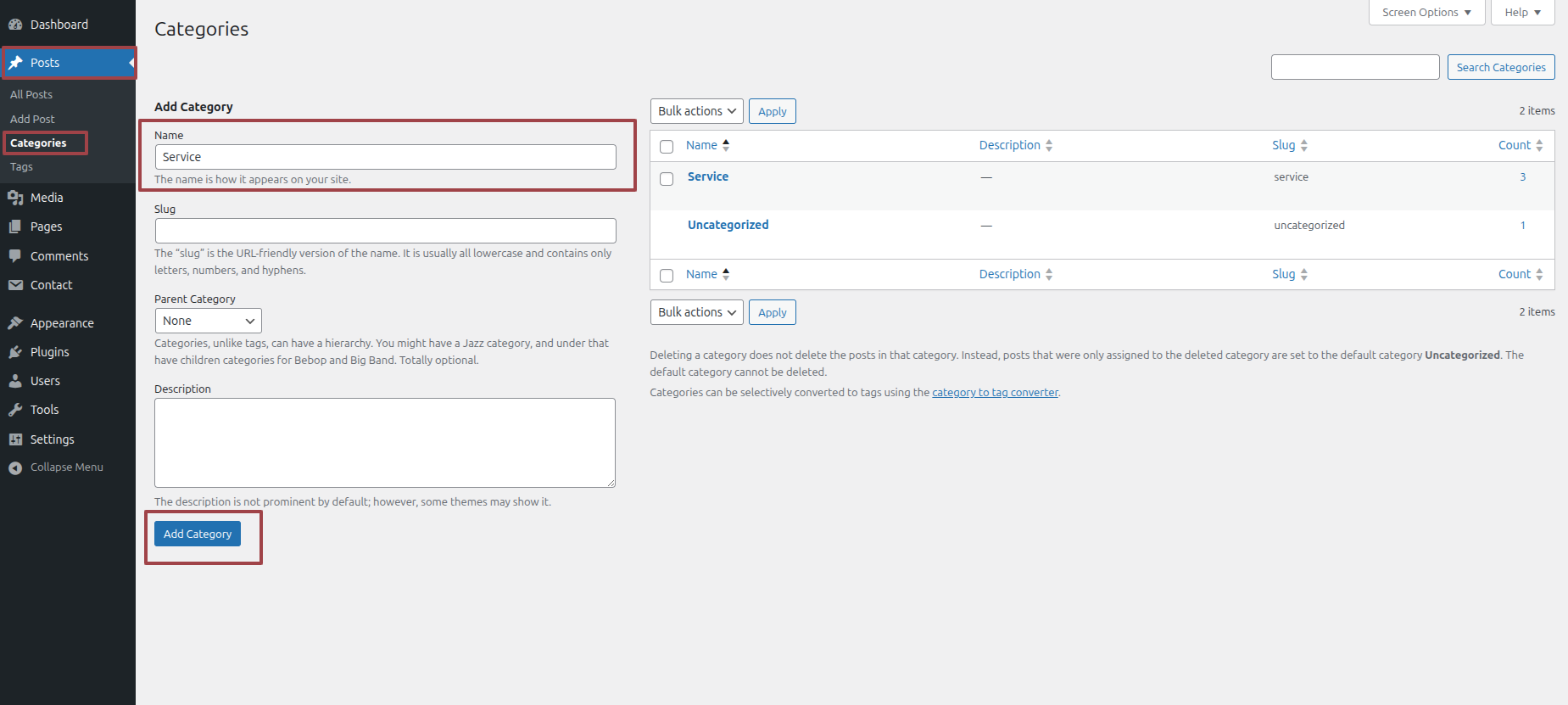This screenshot has width=1568, height=705.
Task: Click the Plugins plug icon
Action: (15, 352)
